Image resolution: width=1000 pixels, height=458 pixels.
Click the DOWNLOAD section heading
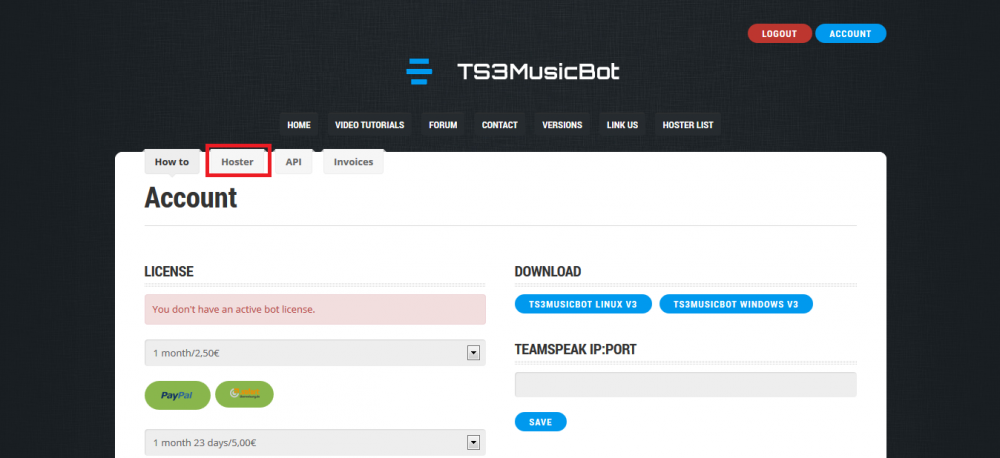pyautogui.click(x=548, y=271)
